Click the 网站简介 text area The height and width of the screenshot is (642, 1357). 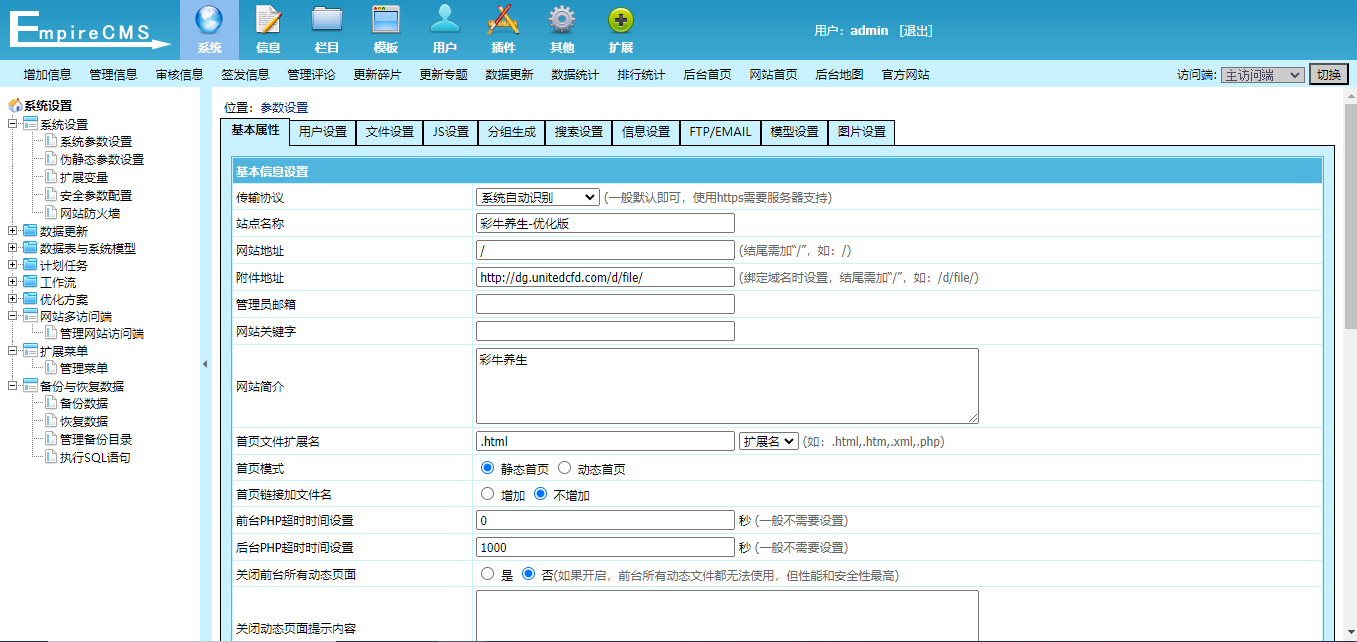coord(727,386)
